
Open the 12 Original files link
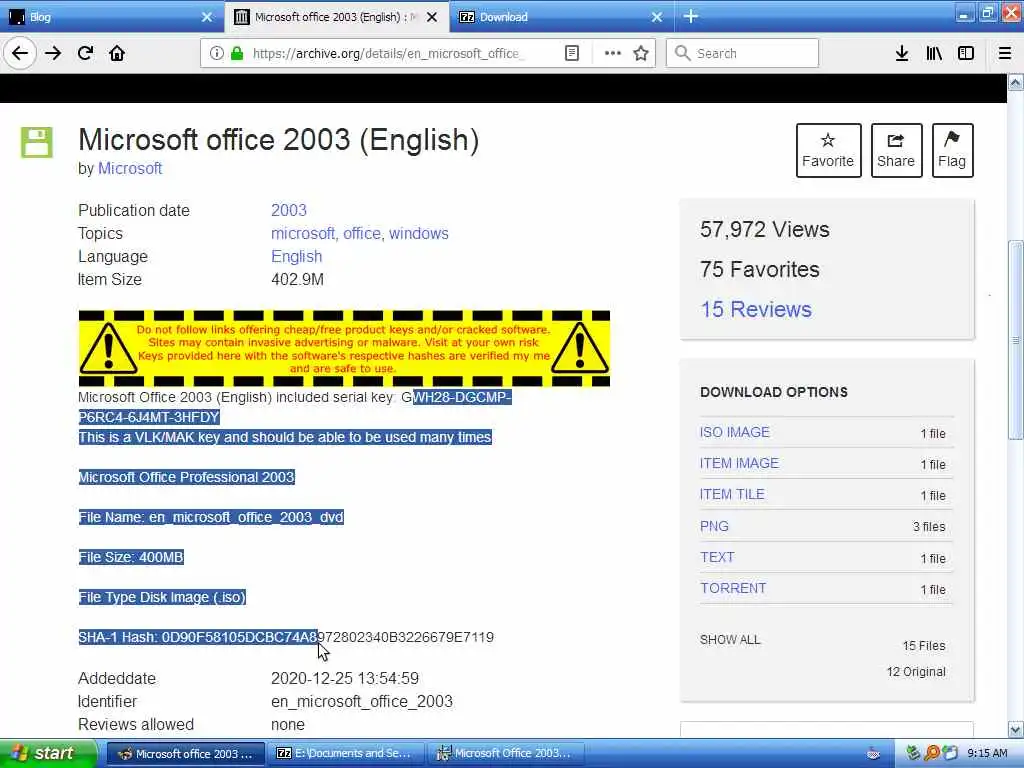[x=916, y=672]
